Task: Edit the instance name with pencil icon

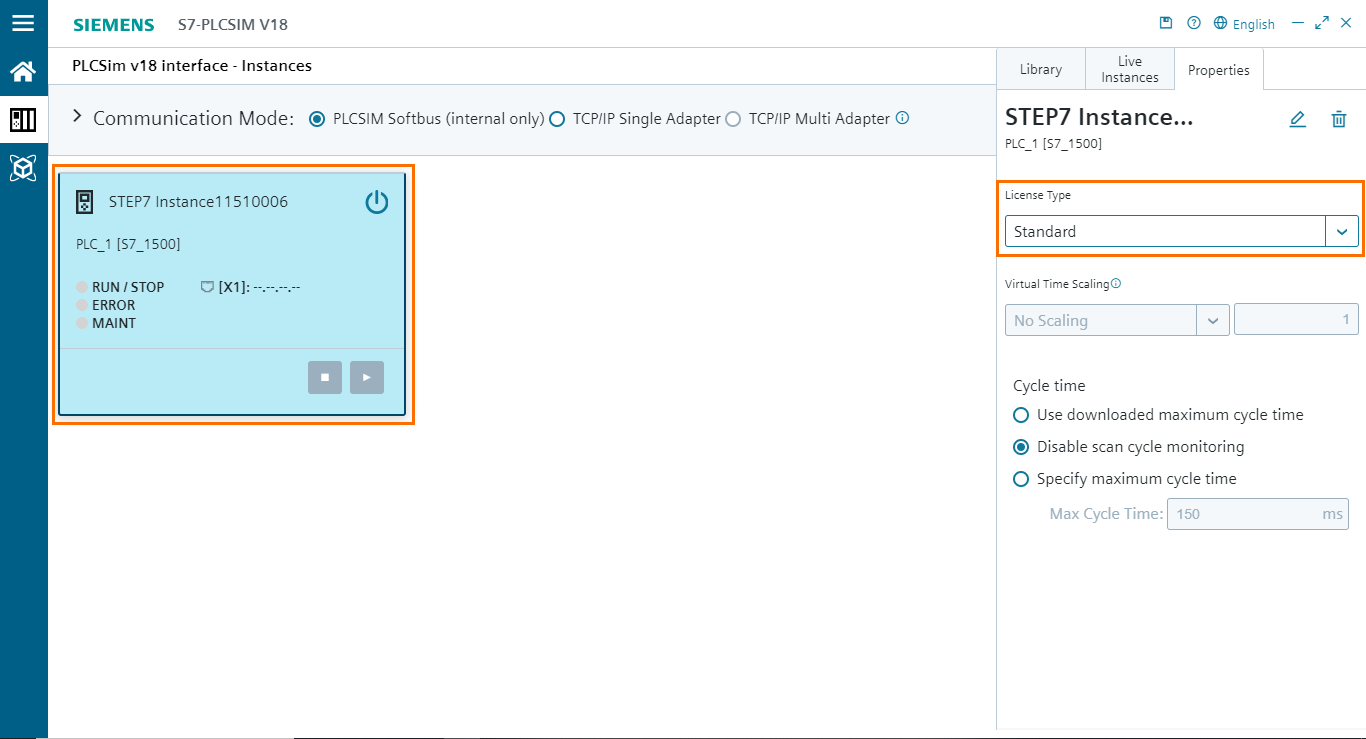Action: coord(1297,119)
